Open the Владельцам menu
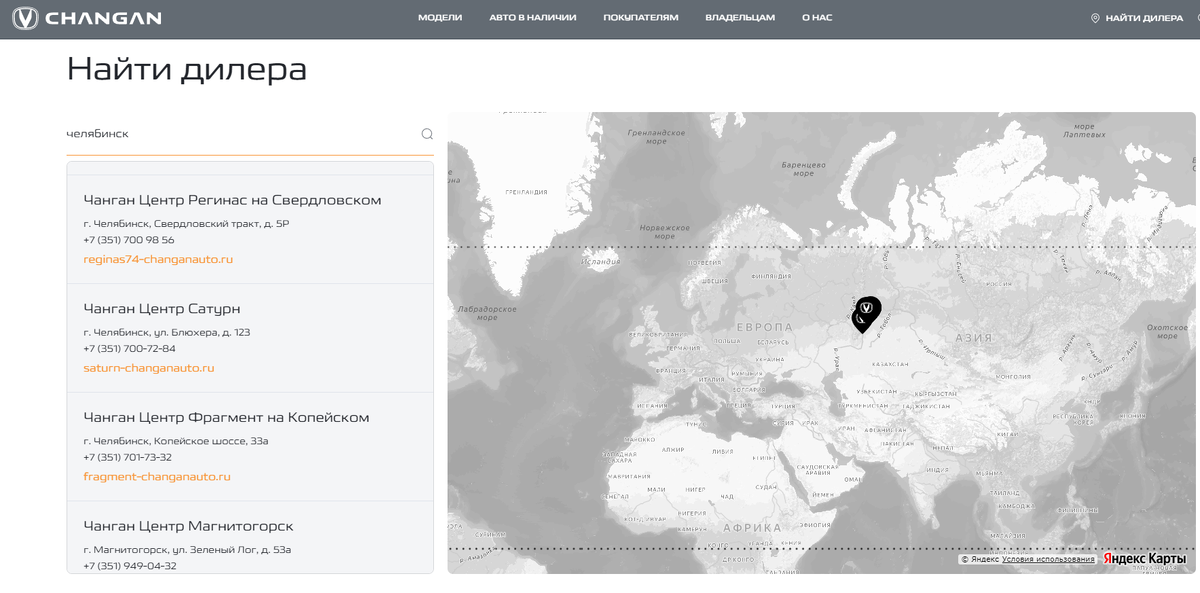Image resolution: width=1200 pixels, height=593 pixels. 740,18
